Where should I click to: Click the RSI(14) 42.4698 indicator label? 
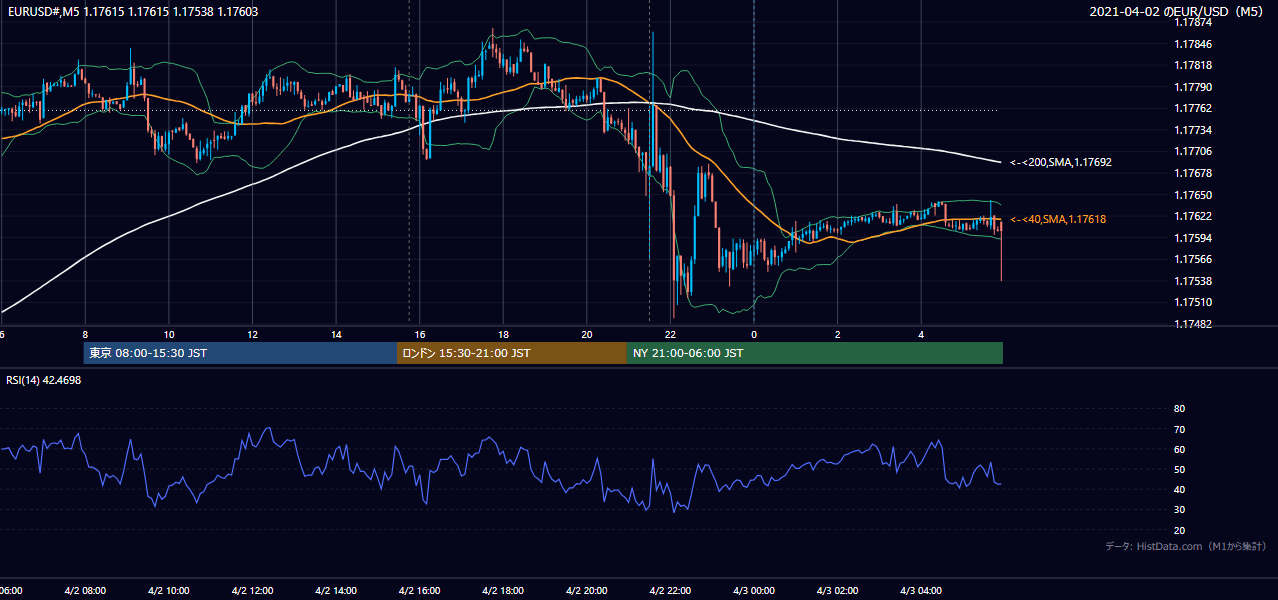tap(44, 380)
